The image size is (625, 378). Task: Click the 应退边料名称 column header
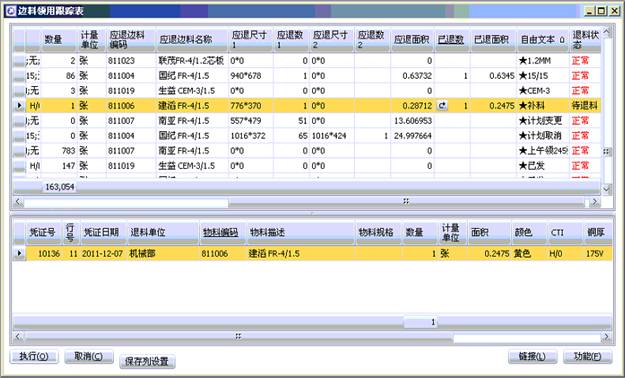192,40
